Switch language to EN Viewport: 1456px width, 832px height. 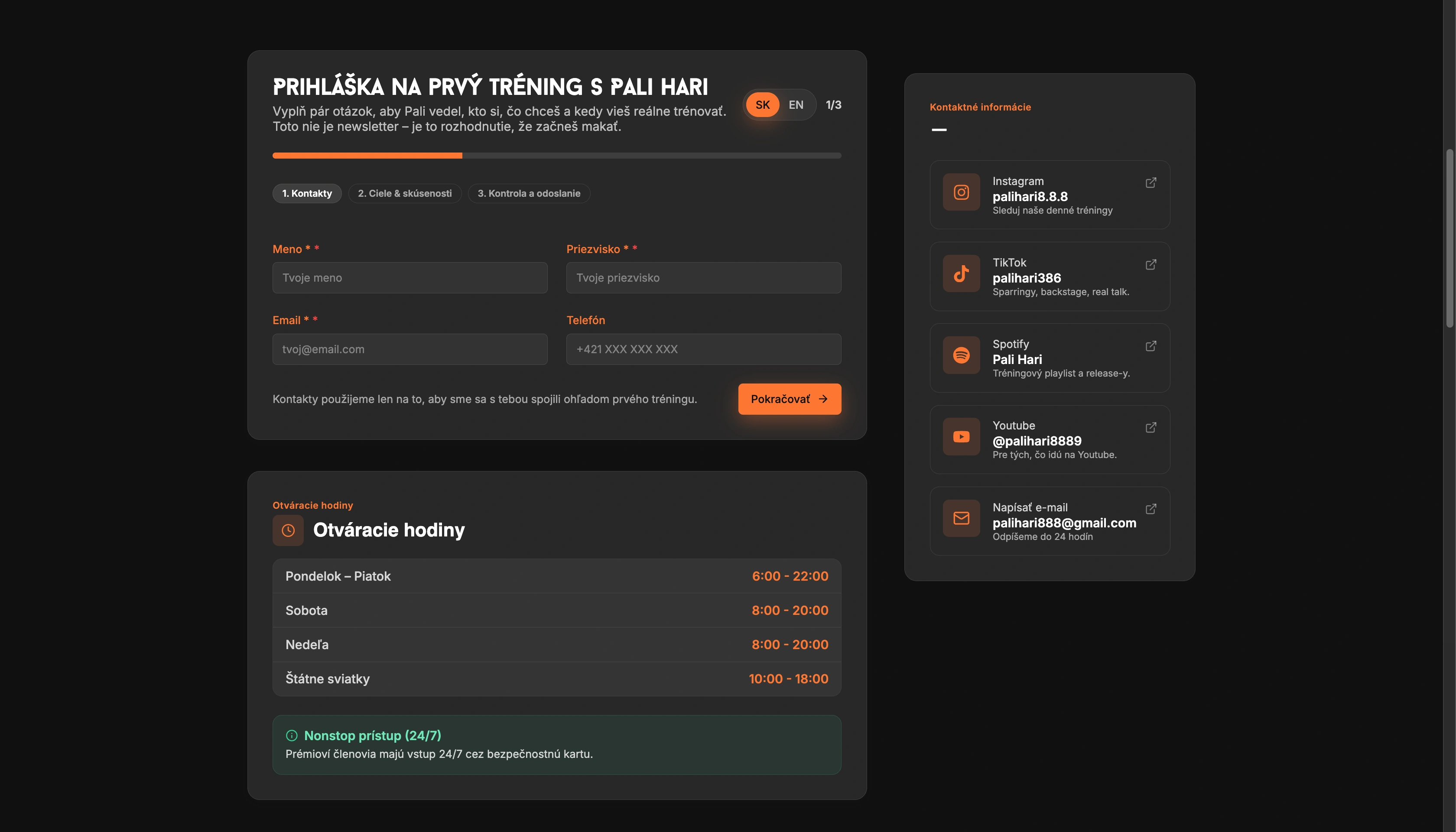[x=796, y=104]
